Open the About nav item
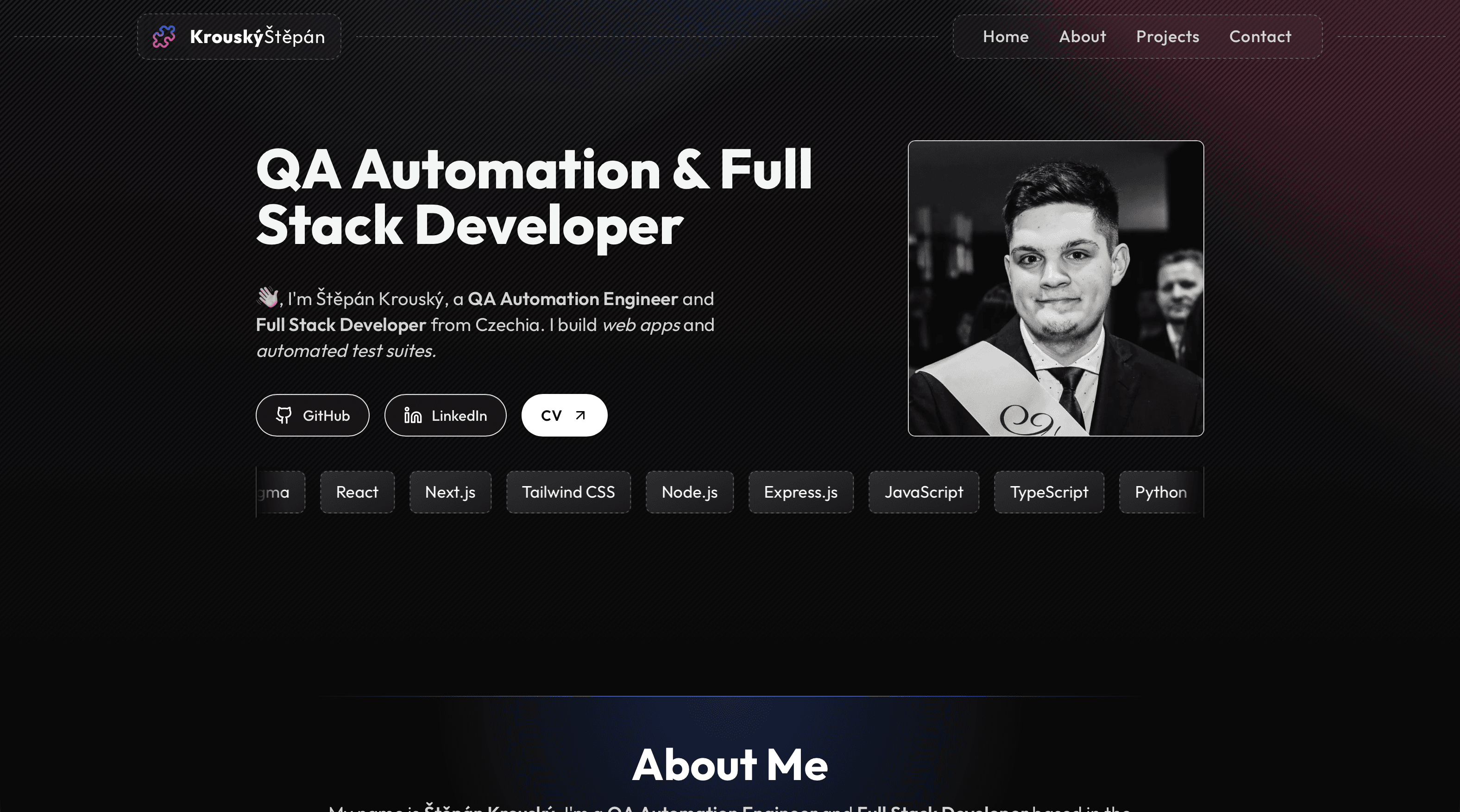Image resolution: width=1460 pixels, height=812 pixels. (x=1082, y=37)
